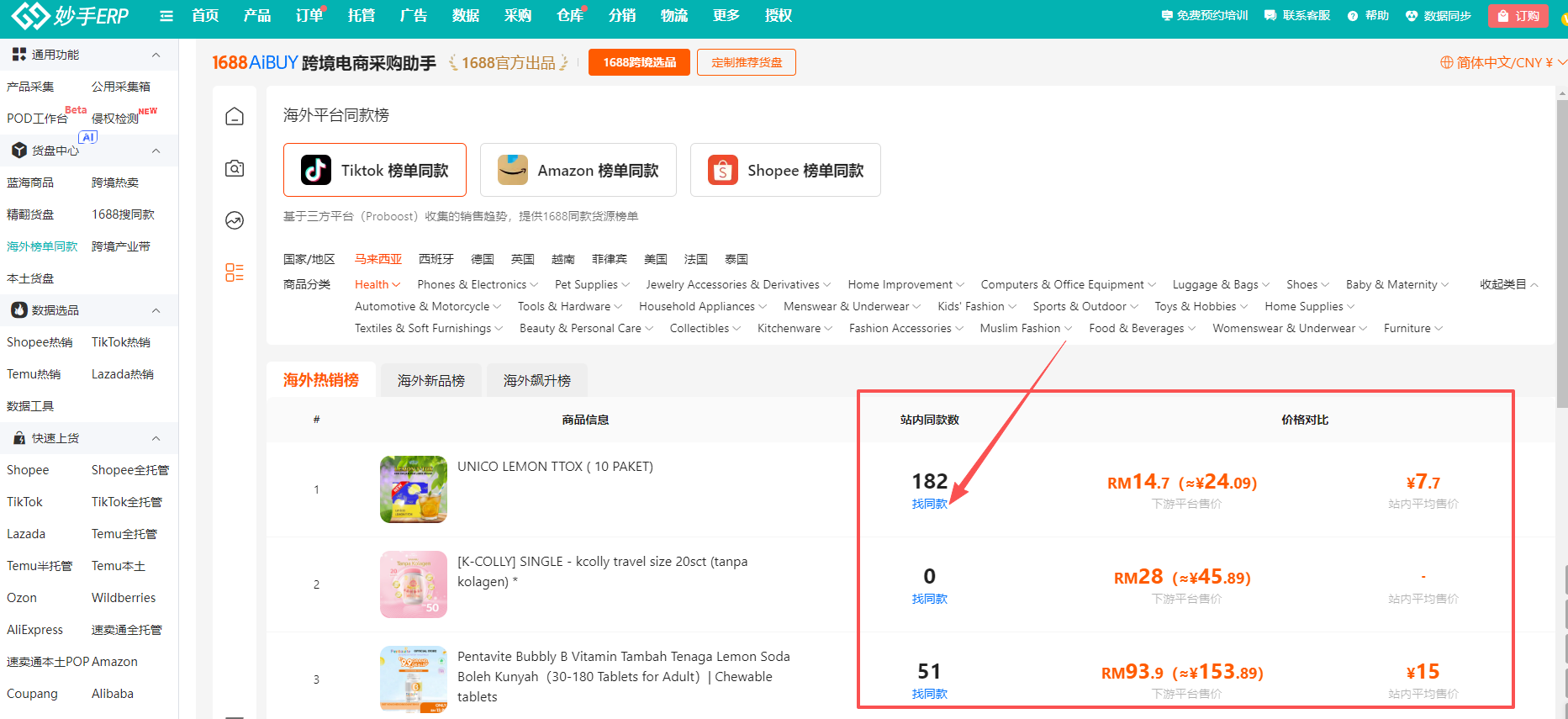This screenshot has height=719, width=1568.
Task: Open the camera image search icon
Action: pyautogui.click(x=235, y=168)
